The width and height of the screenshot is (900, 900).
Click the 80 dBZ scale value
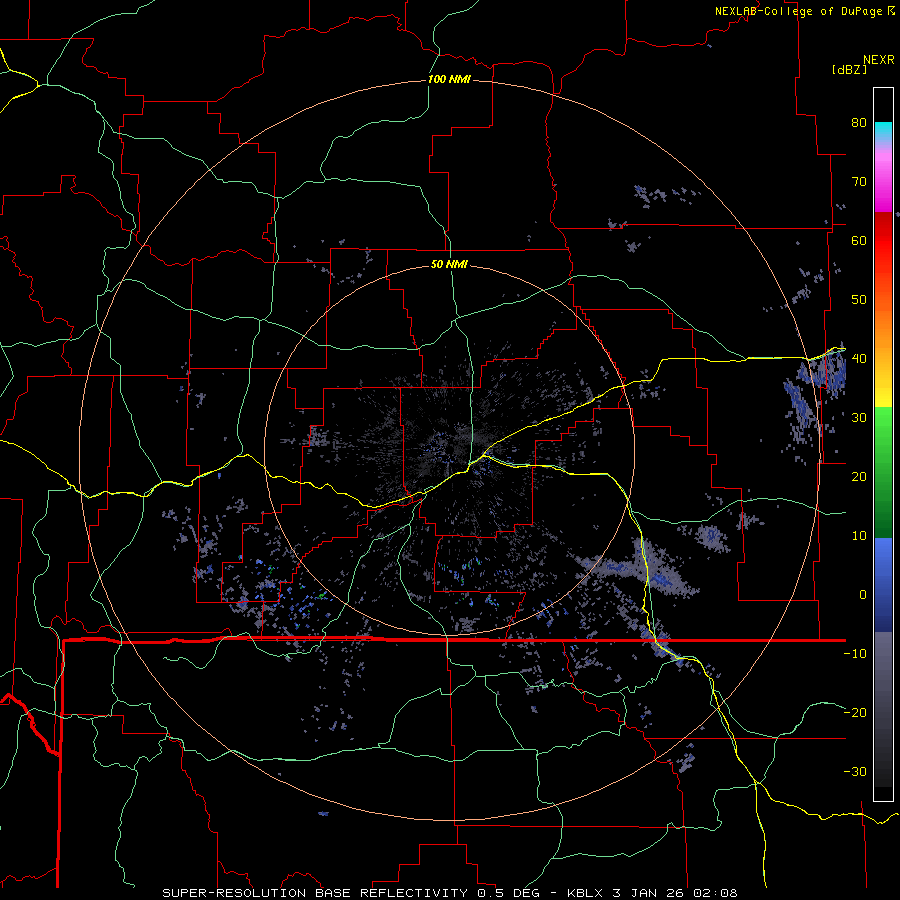point(859,123)
